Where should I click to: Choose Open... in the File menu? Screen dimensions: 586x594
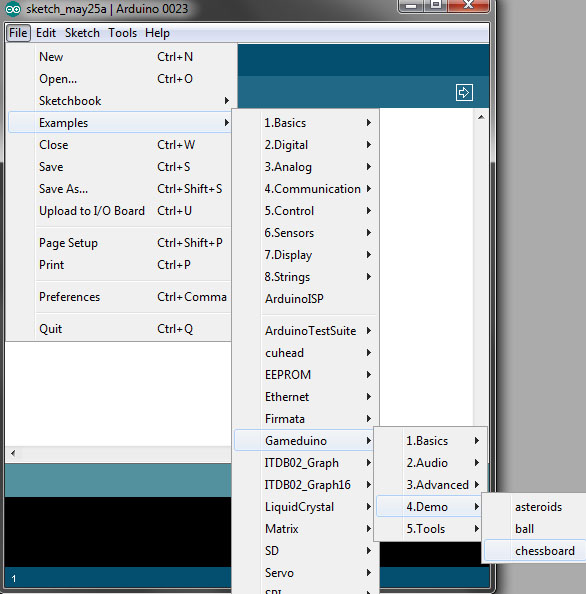[119, 79]
